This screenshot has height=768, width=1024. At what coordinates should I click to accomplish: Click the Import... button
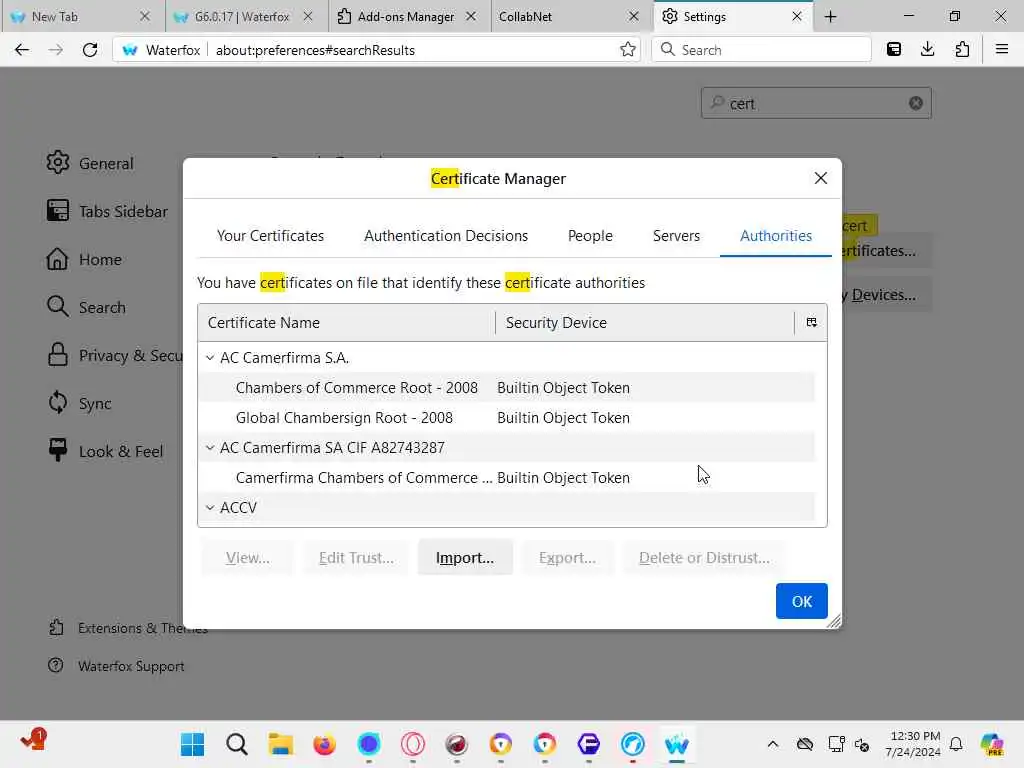[x=465, y=558]
